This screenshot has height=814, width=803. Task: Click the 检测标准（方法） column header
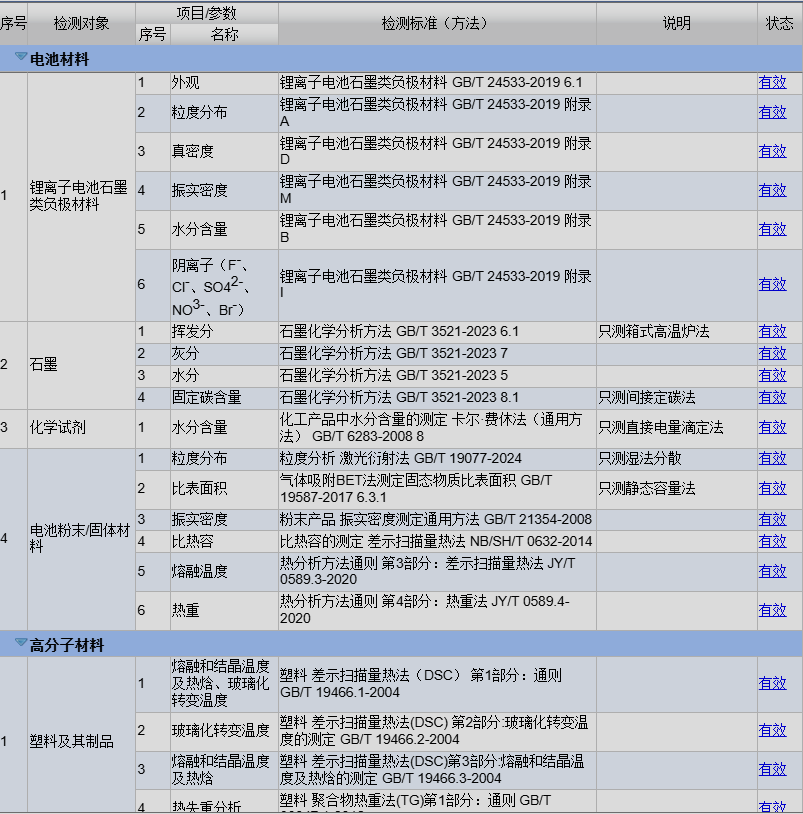pos(436,23)
